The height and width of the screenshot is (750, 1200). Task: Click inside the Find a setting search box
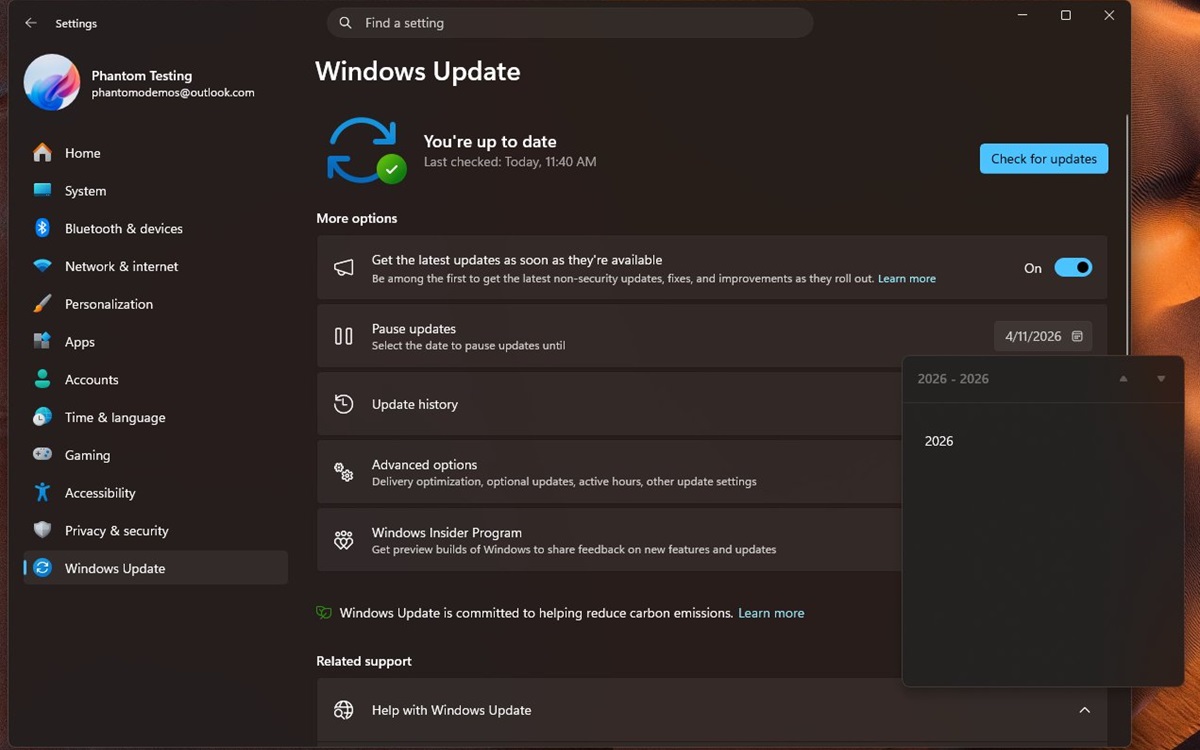click(x=570, y=22)
